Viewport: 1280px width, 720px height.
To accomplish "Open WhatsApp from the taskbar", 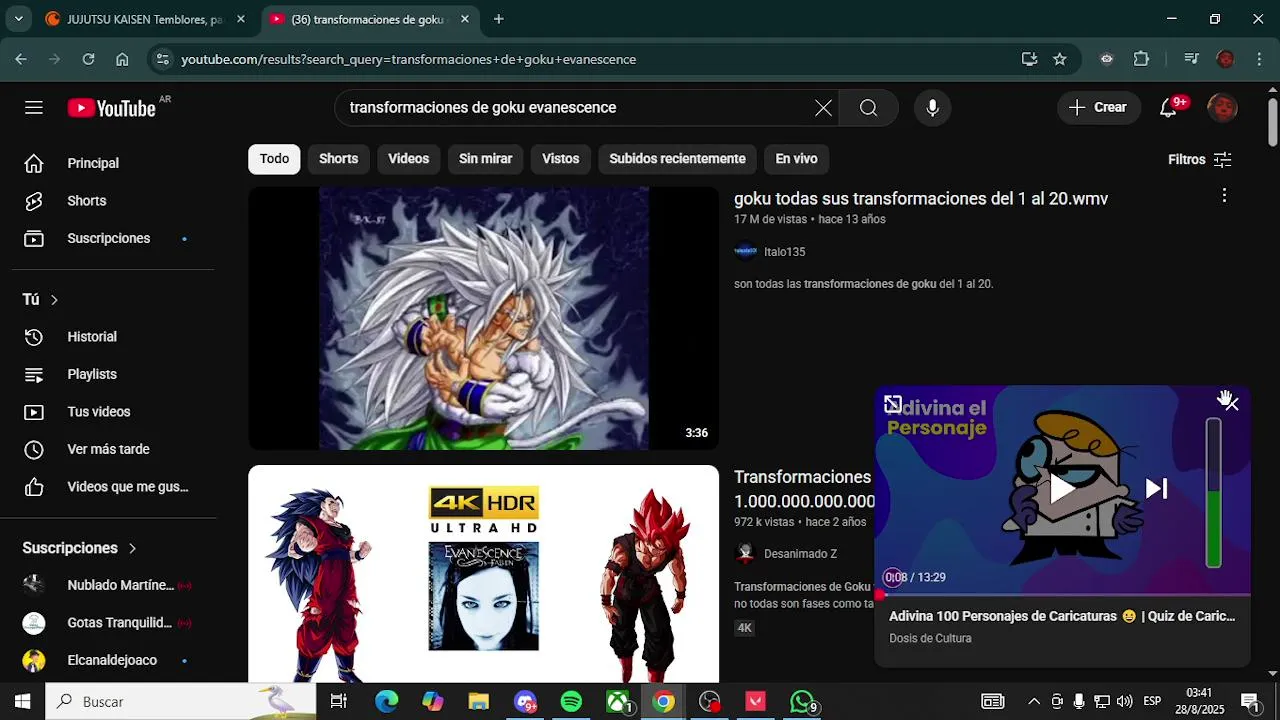I will (802, 702).
